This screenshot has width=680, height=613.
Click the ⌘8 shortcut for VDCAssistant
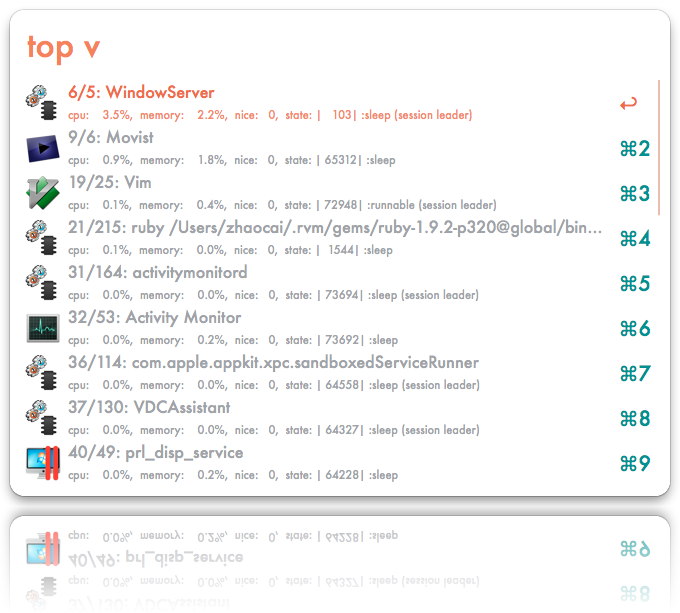635,419
